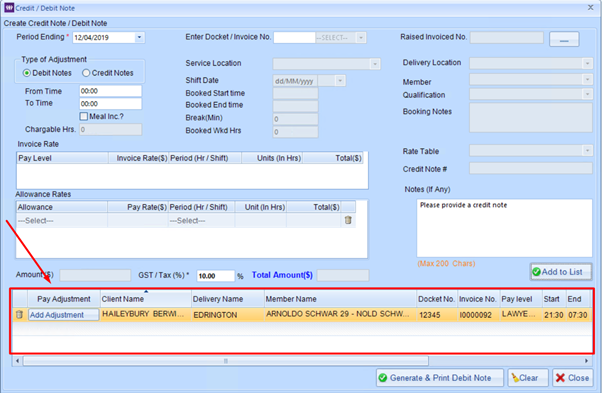The image size is (602, 393).
Task: Select the EDRINGTON delivery name cell
Action: pyautogui.click(x=228, y=315)
